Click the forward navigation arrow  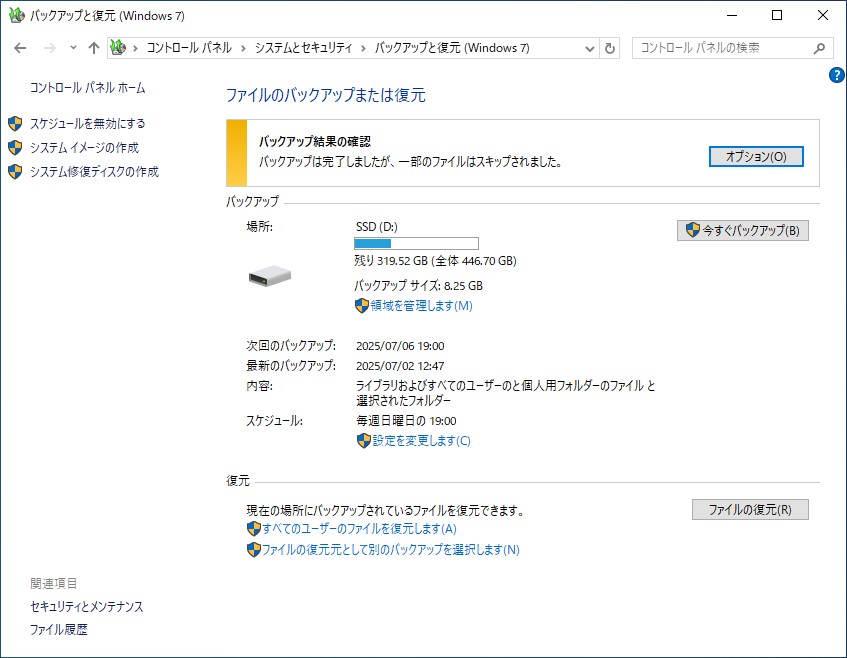pos(50,48)
